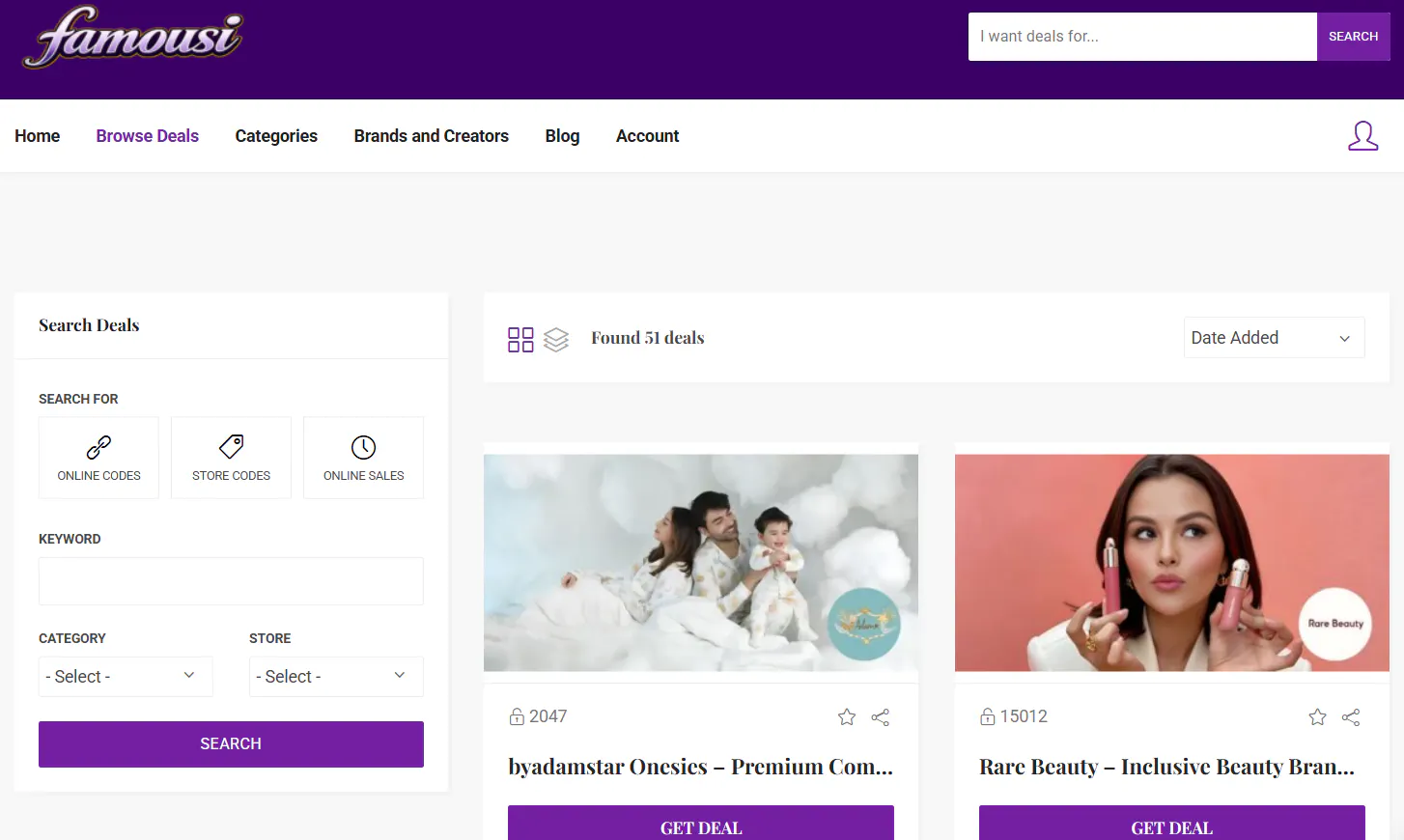Open Brands and Creators page
This screenshot has height=840, width=1404.
(x=432, y=136)
